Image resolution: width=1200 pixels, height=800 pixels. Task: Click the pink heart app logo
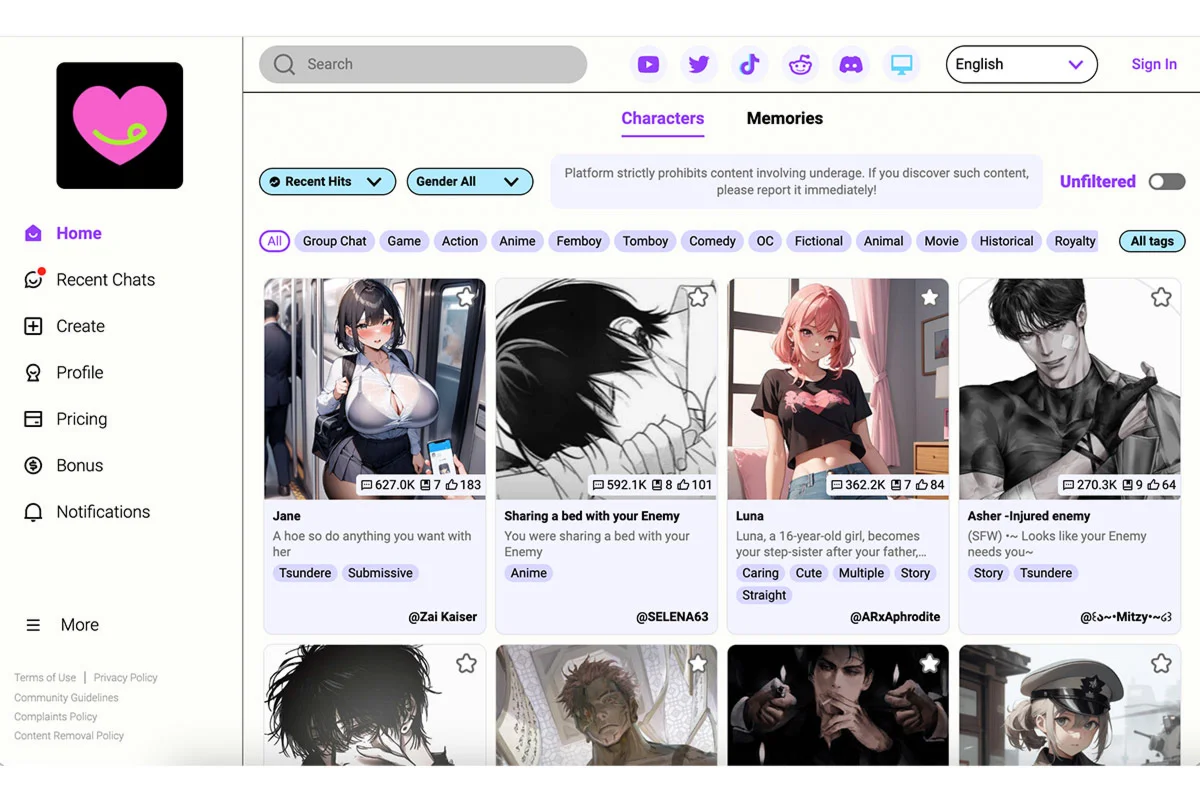coord(120,125)
